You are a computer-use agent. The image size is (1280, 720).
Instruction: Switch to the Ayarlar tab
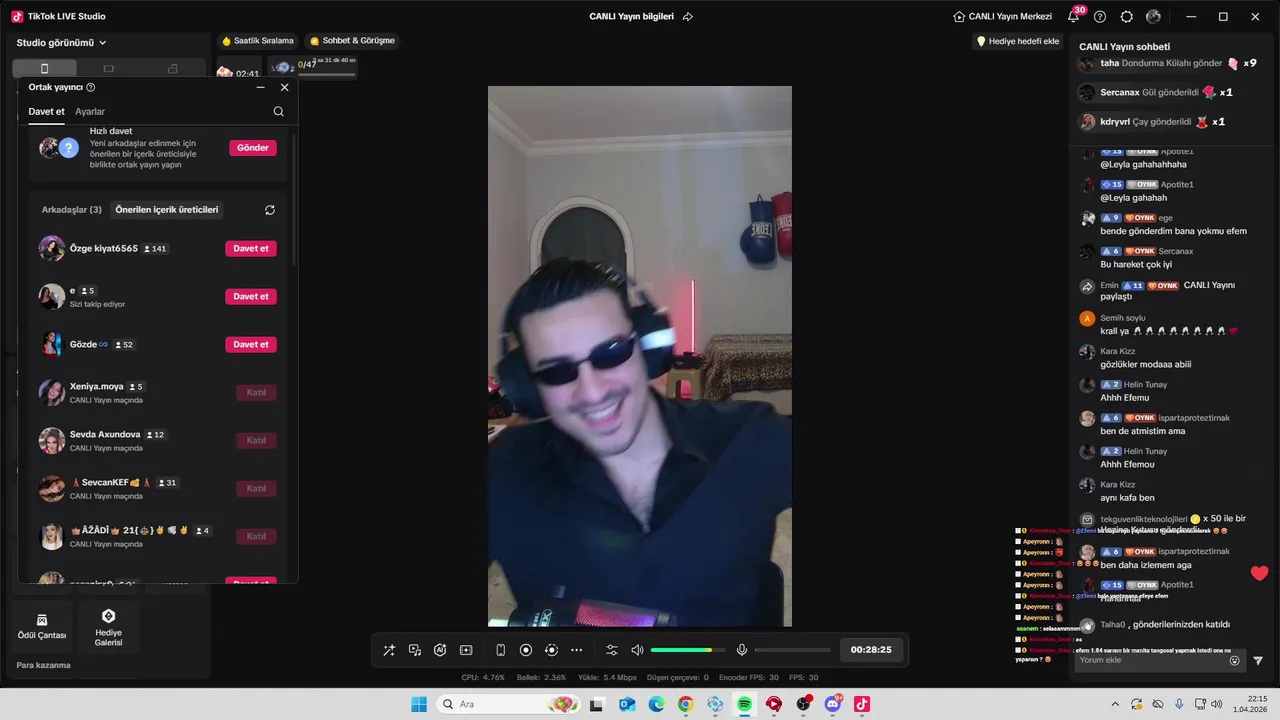90,112
